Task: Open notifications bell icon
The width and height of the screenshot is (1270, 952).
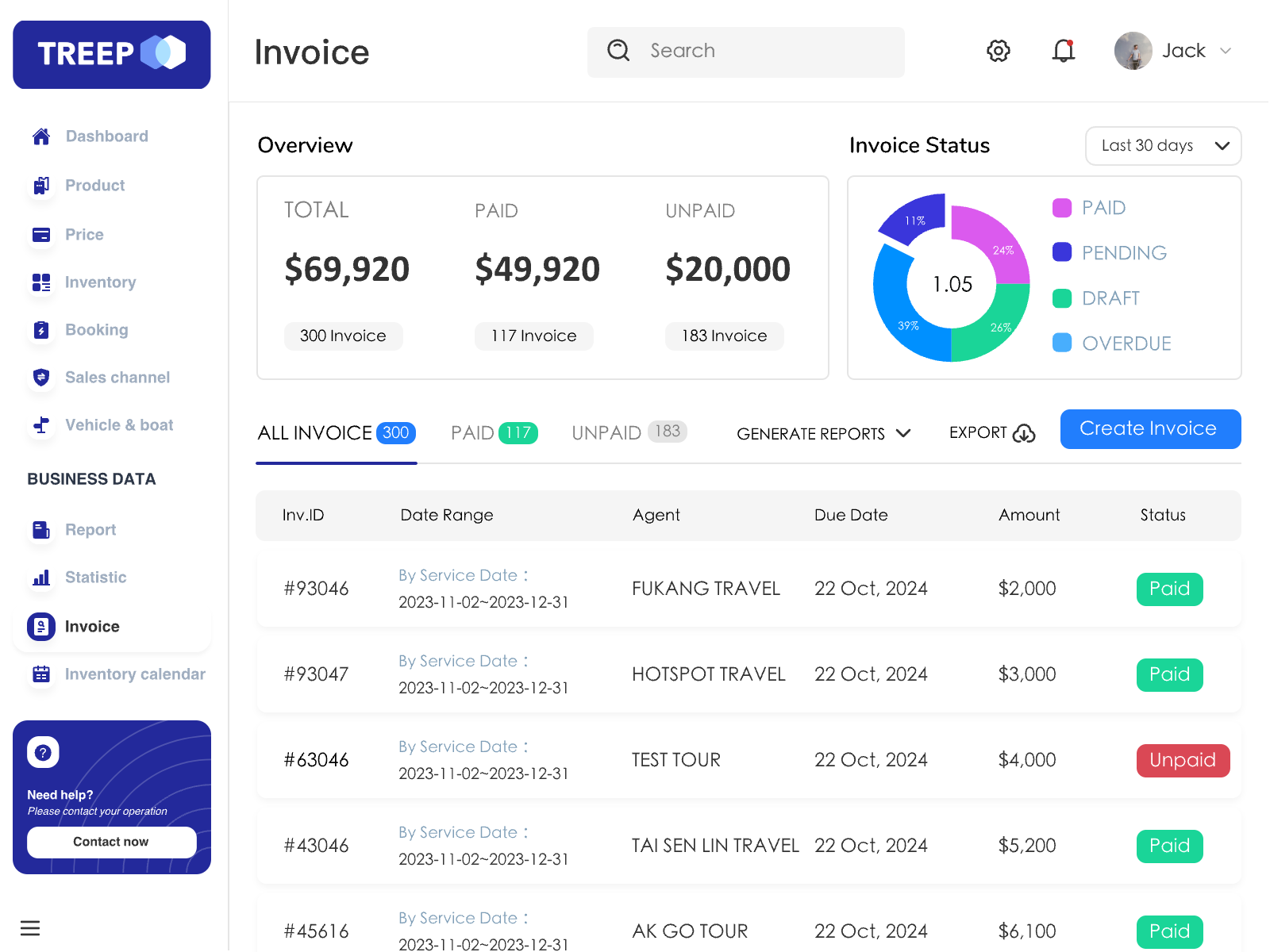Action: pyautogui.click(x=1064, y=51)
